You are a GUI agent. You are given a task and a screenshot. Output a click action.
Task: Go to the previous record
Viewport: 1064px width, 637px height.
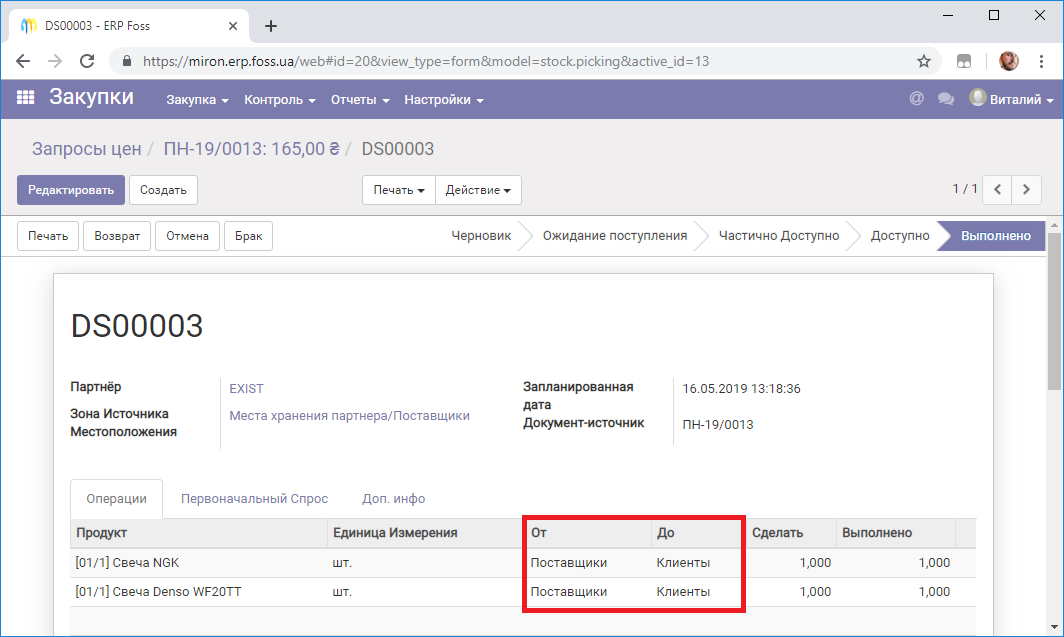[x=998, y=190]
